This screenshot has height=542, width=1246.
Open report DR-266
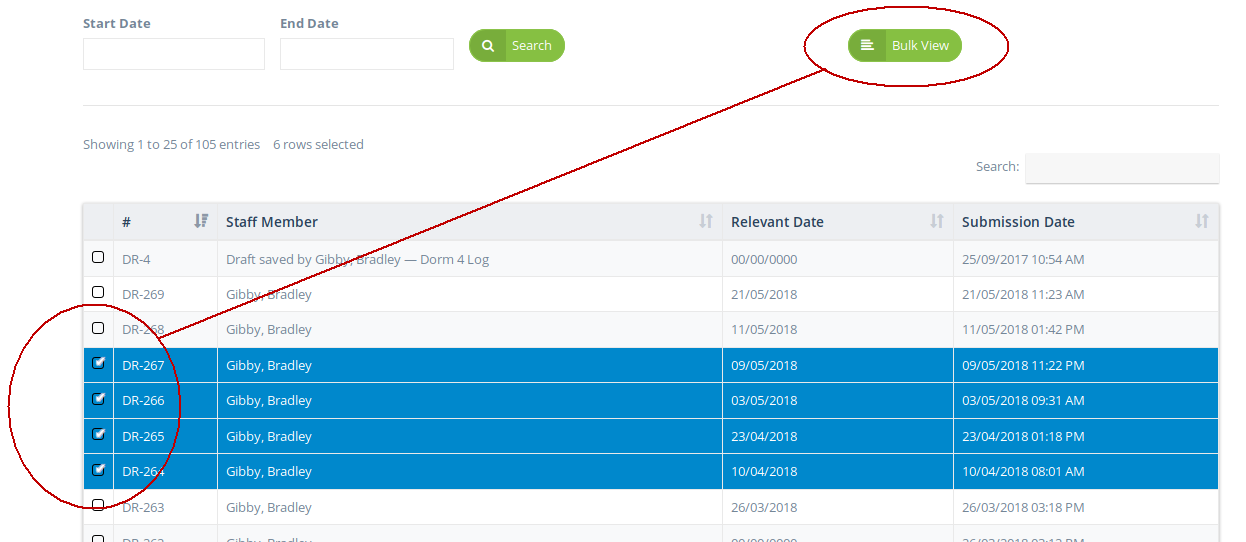coord(143,401)
